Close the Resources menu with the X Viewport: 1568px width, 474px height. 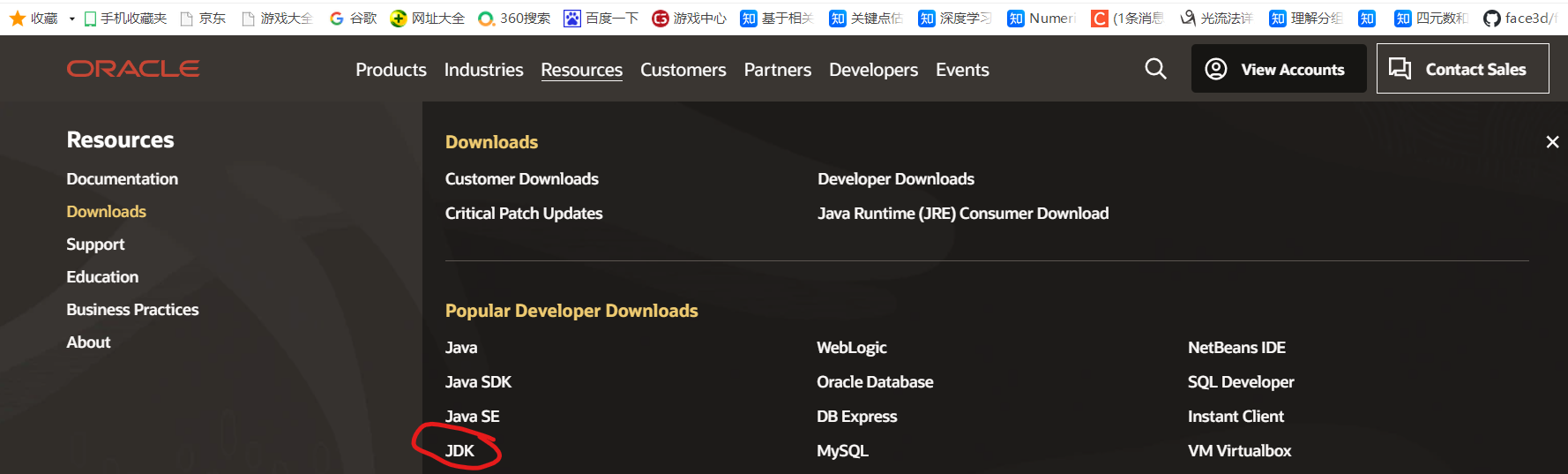(x=1552, y=142)
